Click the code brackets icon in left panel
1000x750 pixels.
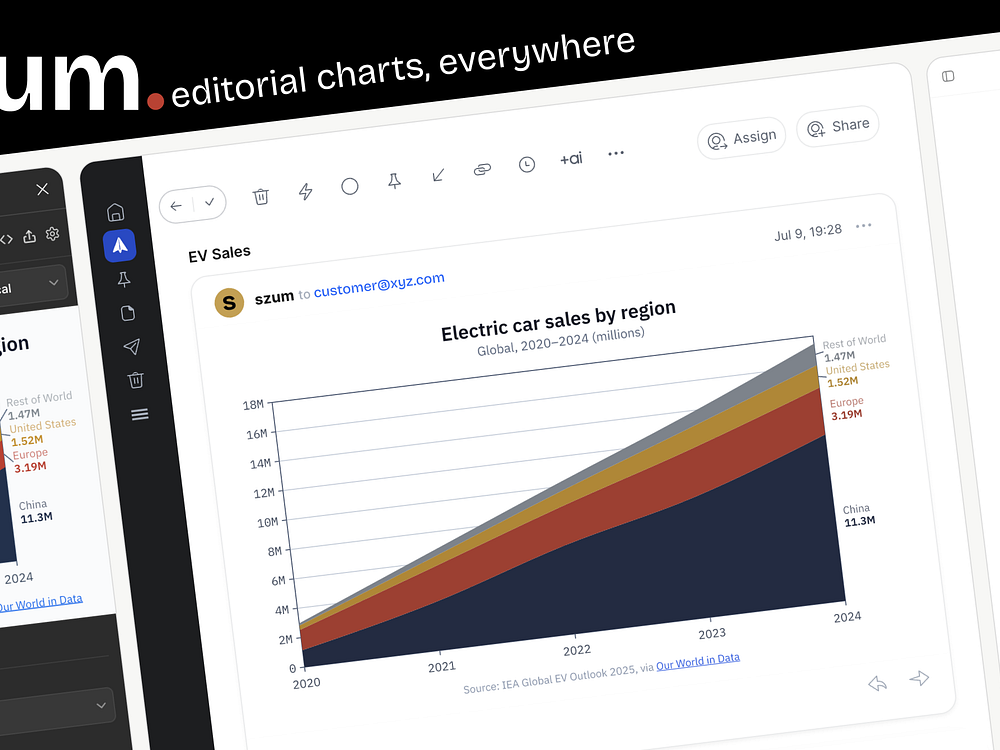[x=6, y=240]
